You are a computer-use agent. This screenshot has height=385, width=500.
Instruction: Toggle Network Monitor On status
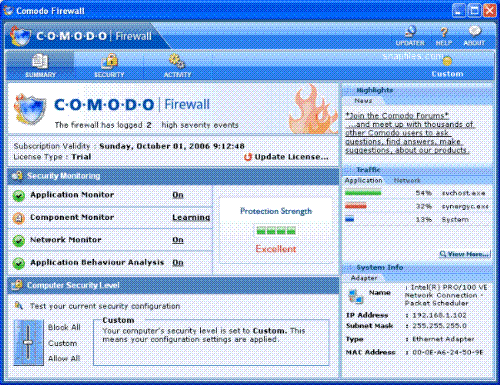pos(178,240)
